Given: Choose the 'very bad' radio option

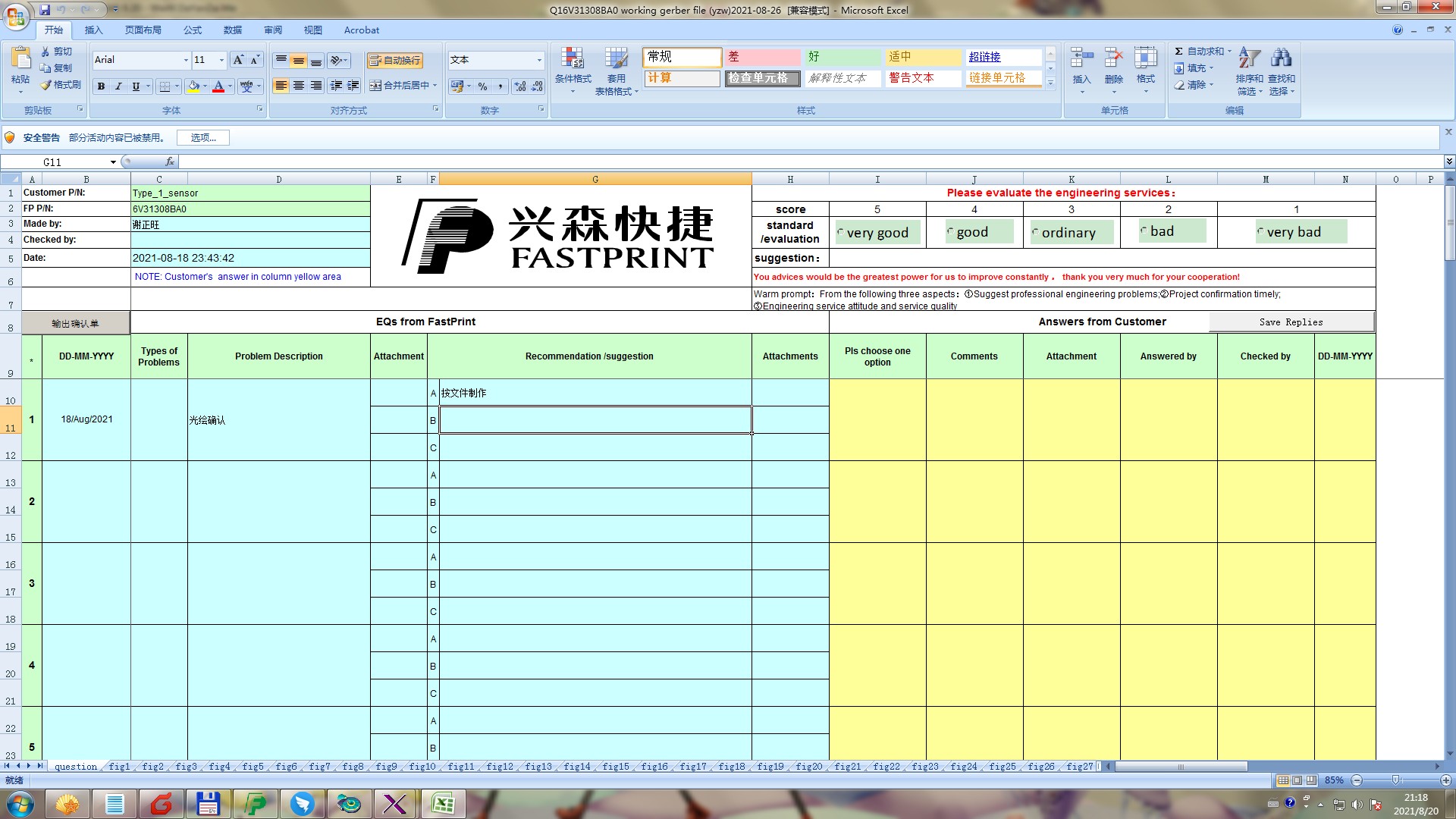Looking at the screenshot, I should [x=1260, y=232].
